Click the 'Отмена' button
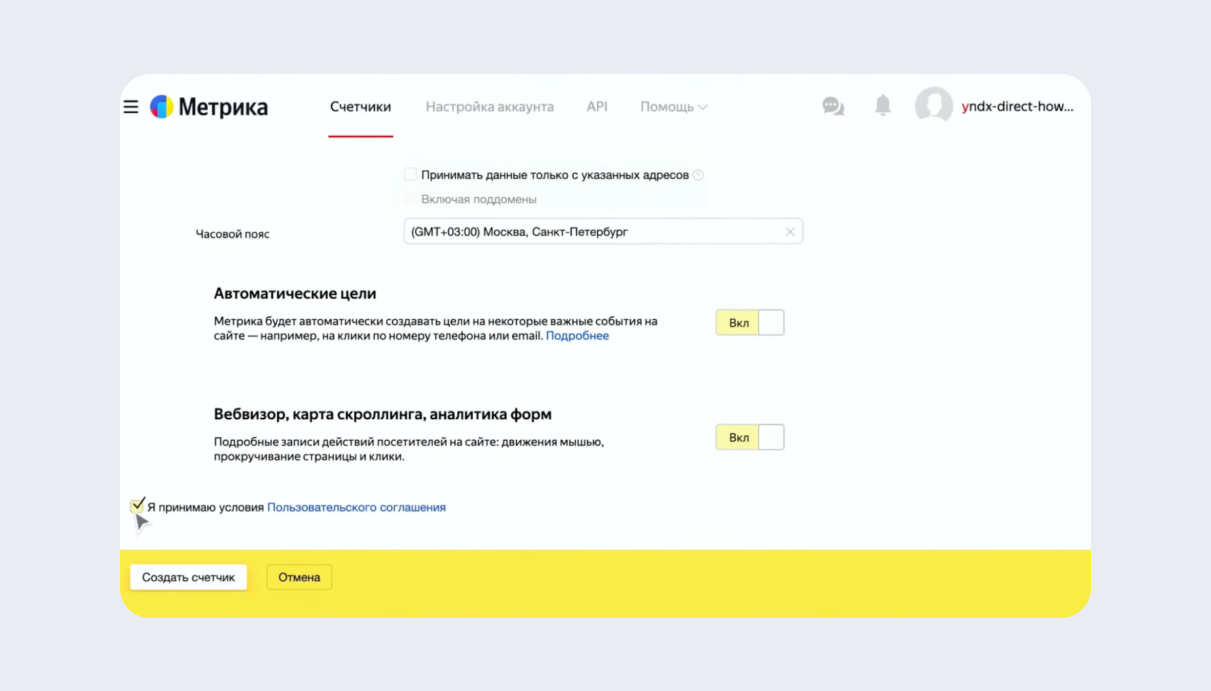The height and width of the screenshot is (691, 1211). [299, 577]
